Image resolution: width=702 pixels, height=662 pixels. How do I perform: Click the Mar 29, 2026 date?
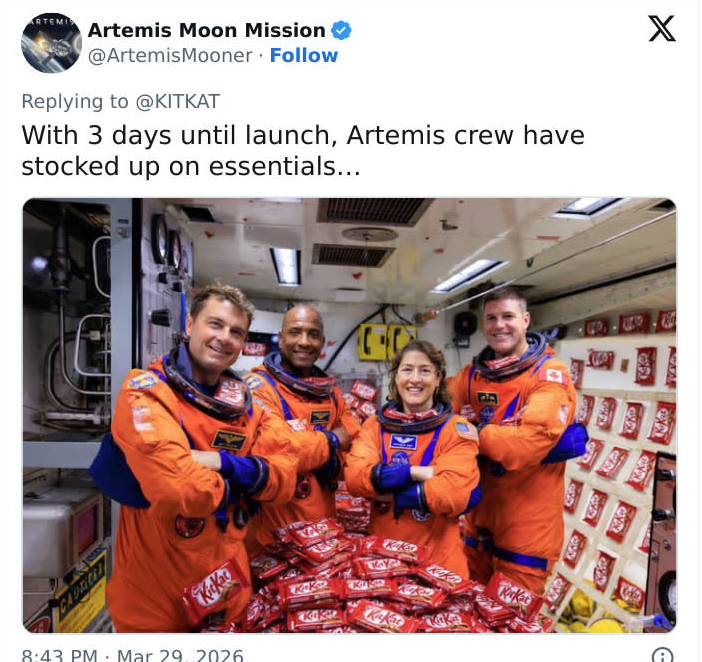click(180, 655)
